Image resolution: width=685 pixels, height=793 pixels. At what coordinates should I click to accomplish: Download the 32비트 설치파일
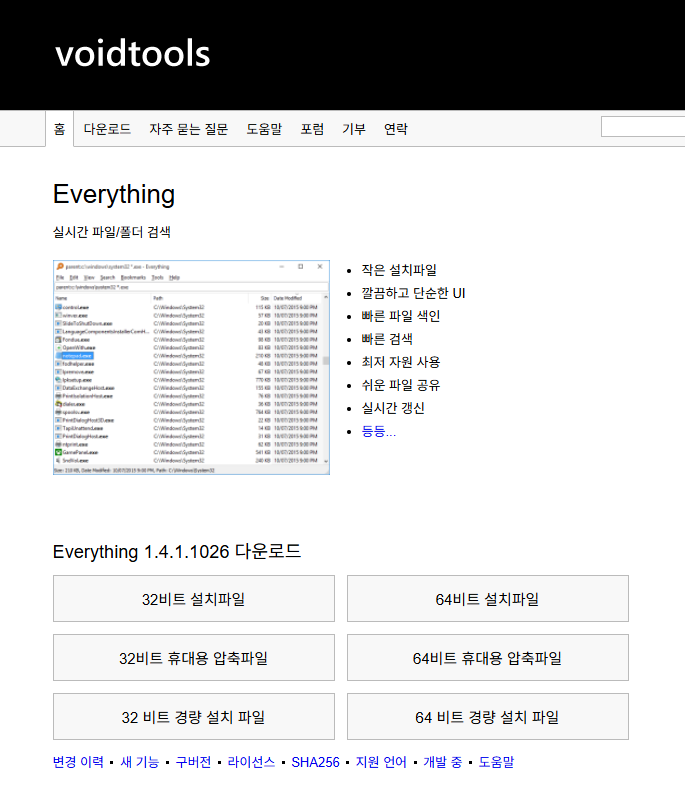[194, 599]
